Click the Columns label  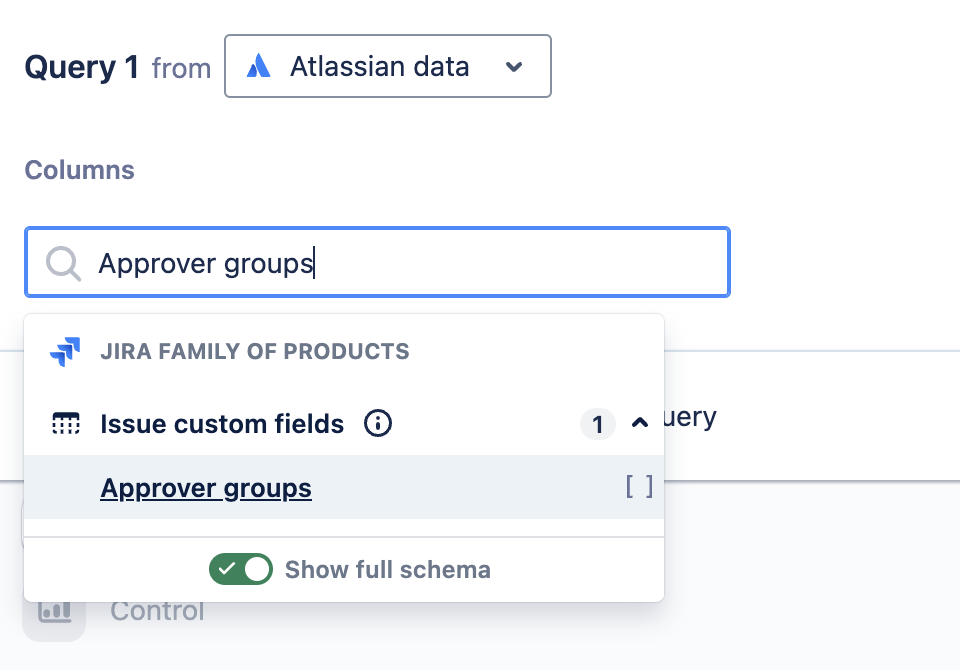pyautogui.click(x=80, y=170)
